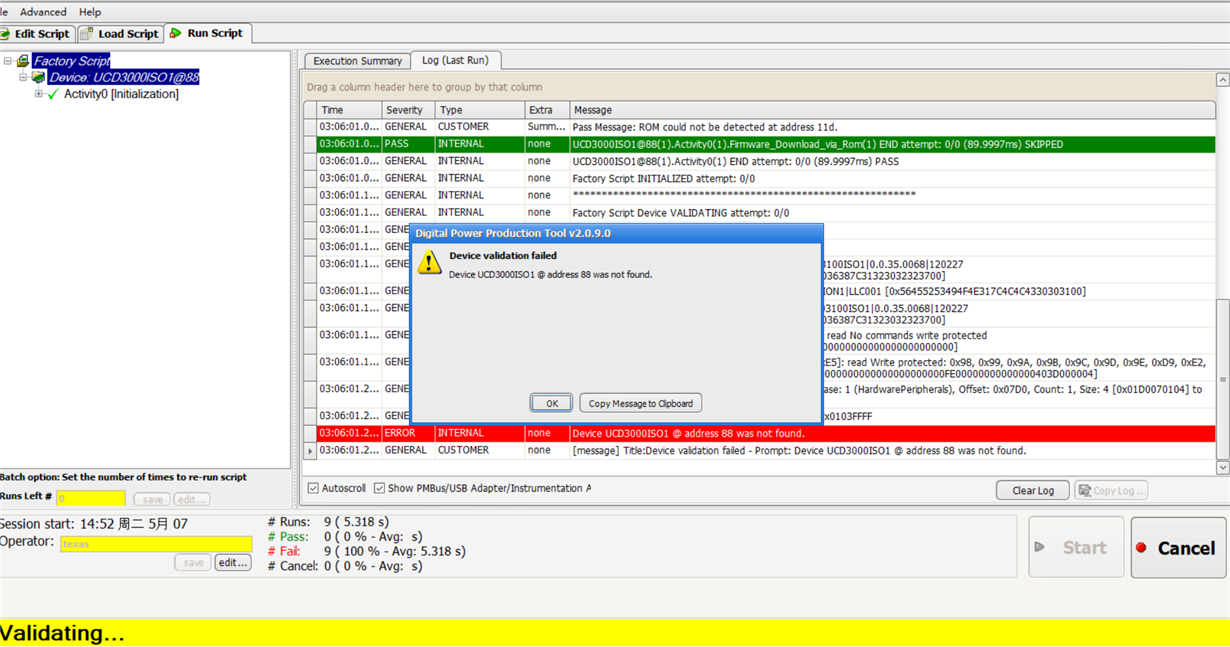The width and height of the screenshot is (1230, 647).
Task: Click the Factory Script tree icon
Action: click(23, 61)
